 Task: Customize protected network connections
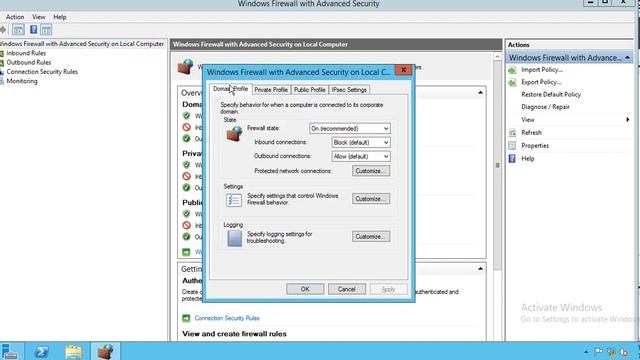371,171
